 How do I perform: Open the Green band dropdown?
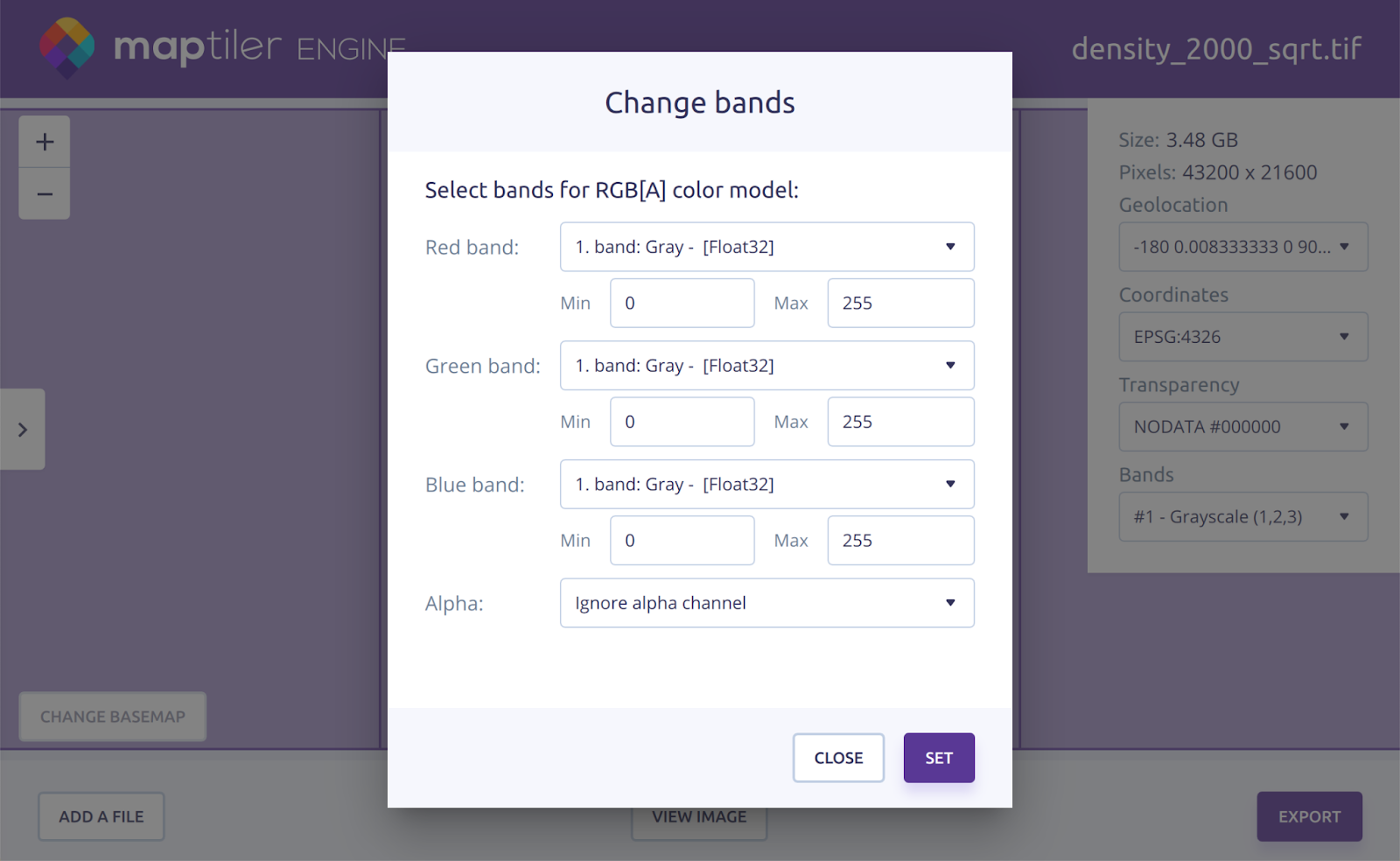click(766, 366)
